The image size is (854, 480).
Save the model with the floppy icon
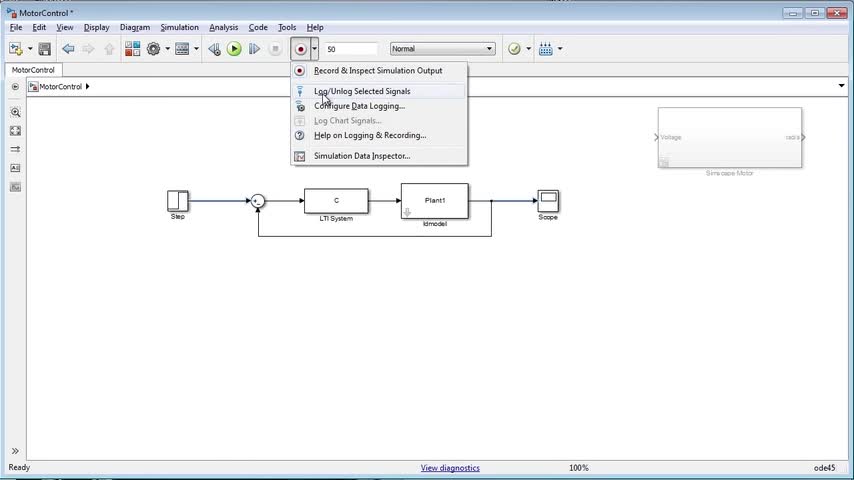click(x=45, y=49)
